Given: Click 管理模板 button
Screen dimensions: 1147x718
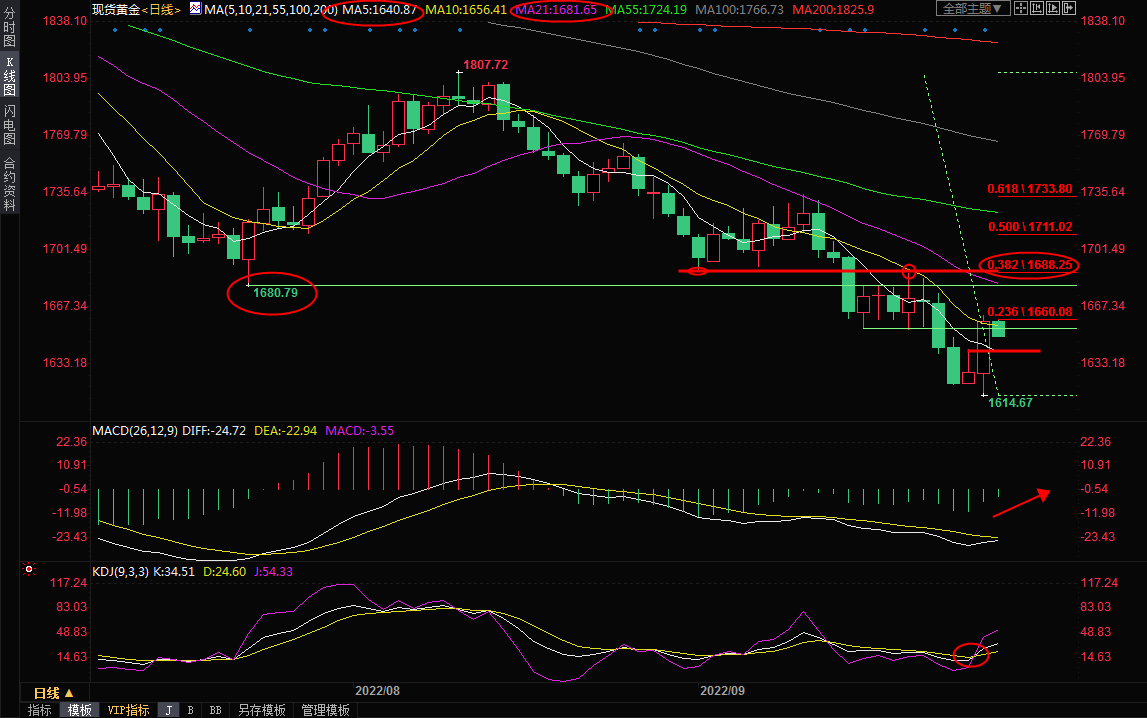Looking at the screenshot, I should 326,710.
